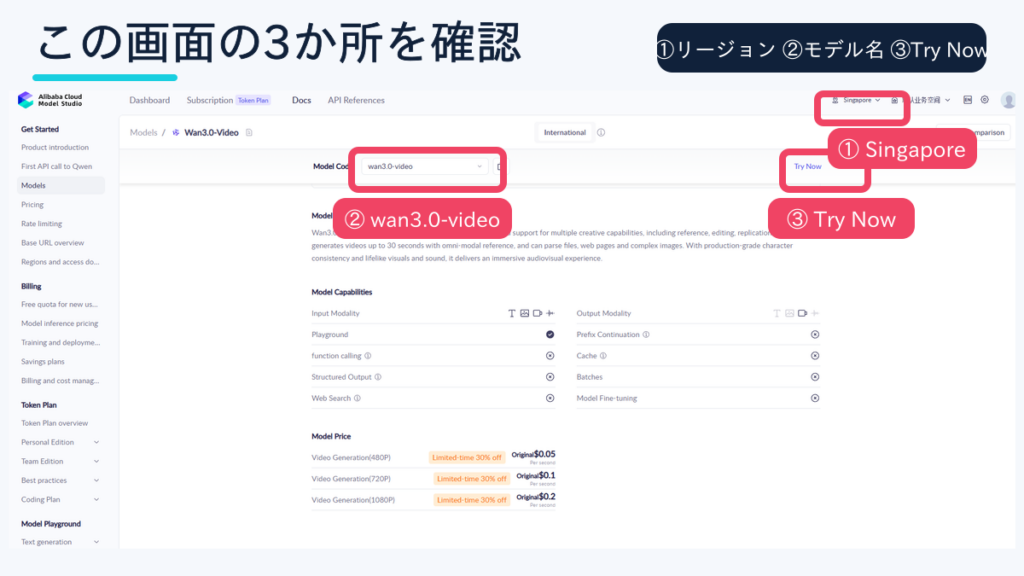1024x576 pixels.
Task: Open the Singapore region dropdown
Action: 856,100
